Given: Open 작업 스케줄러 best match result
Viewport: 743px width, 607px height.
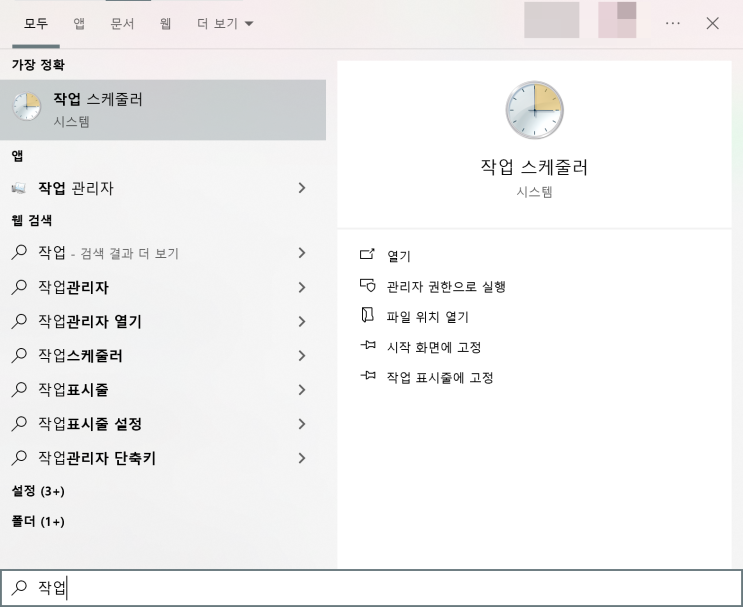Looking at the screenshot, I should point(163,110).
